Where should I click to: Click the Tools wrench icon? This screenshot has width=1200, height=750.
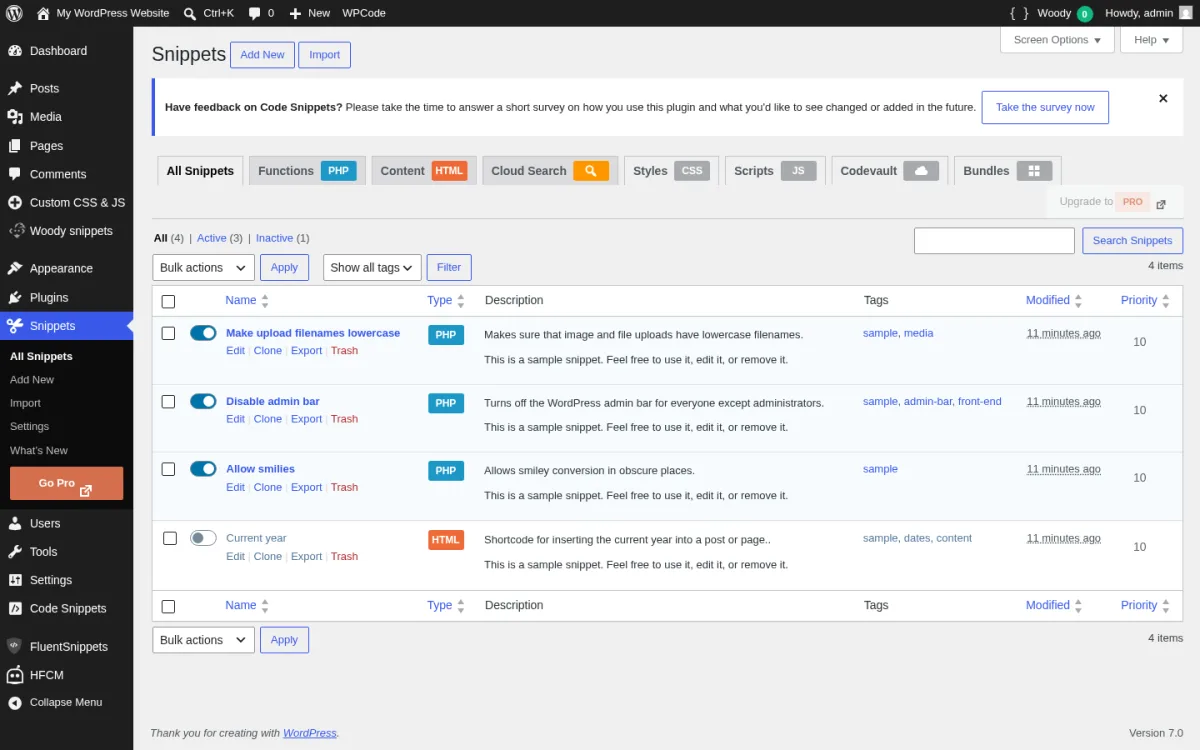(15, 551)
